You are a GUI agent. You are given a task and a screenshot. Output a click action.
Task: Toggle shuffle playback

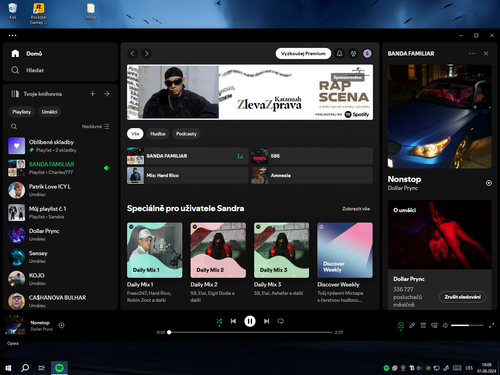[x=219, y=321]
